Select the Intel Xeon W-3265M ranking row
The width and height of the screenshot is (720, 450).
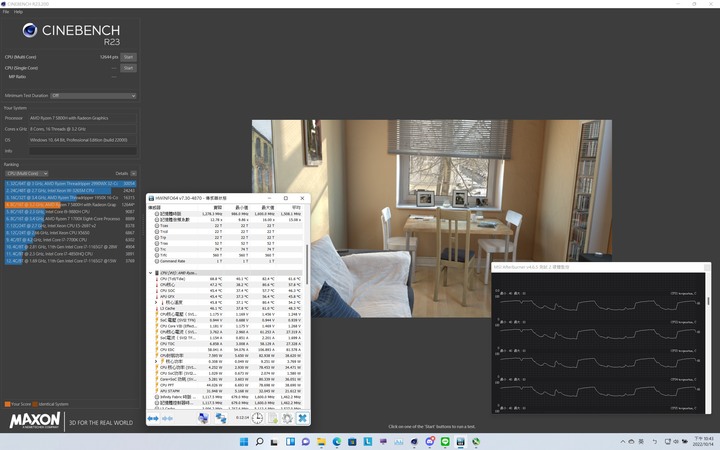pyautogui.click(x=70, y=190)
